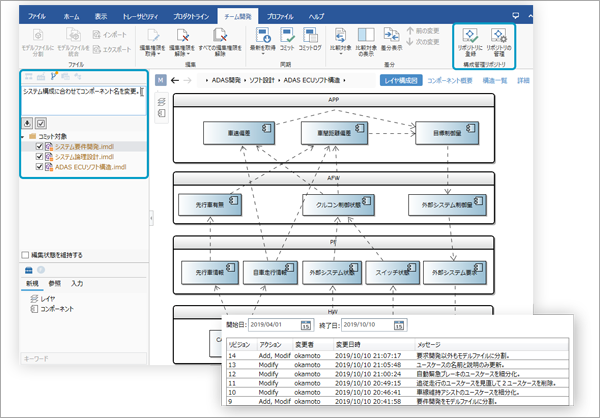Open the プロファイル ribbon tab

point(280,16)
